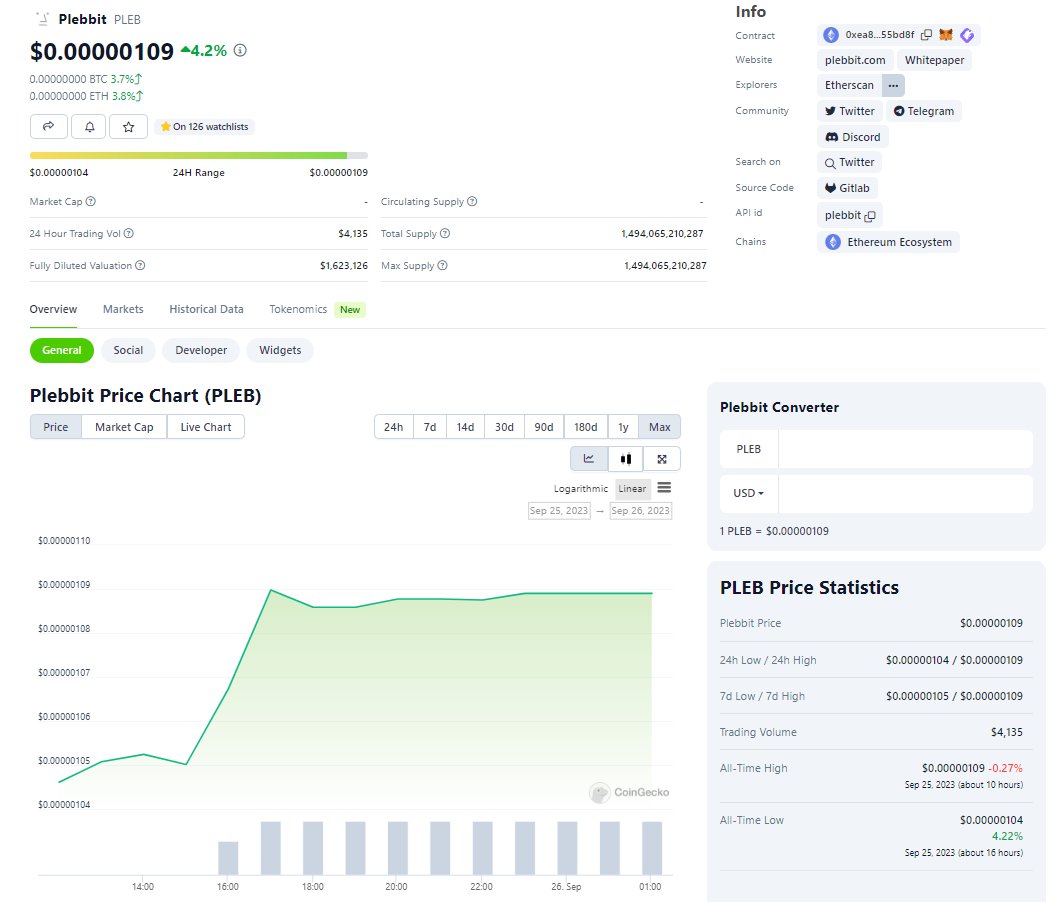Open chart hamburger menu icon
The width and height of the screenshot is (1050, 902).
click(664, 487)
